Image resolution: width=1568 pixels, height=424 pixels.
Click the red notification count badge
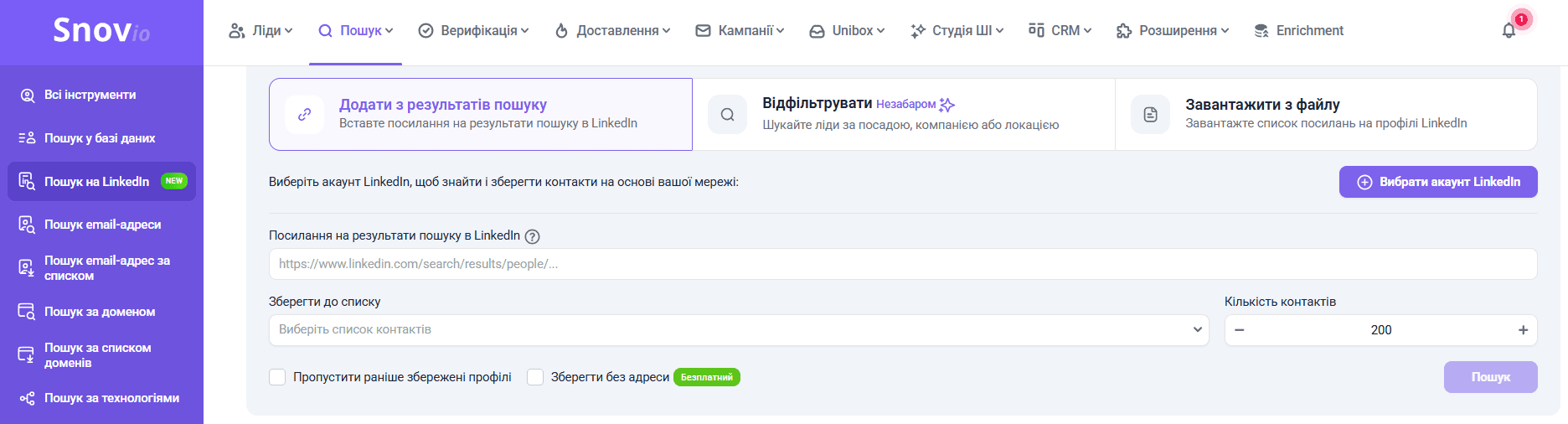[x=1521, y=19]
